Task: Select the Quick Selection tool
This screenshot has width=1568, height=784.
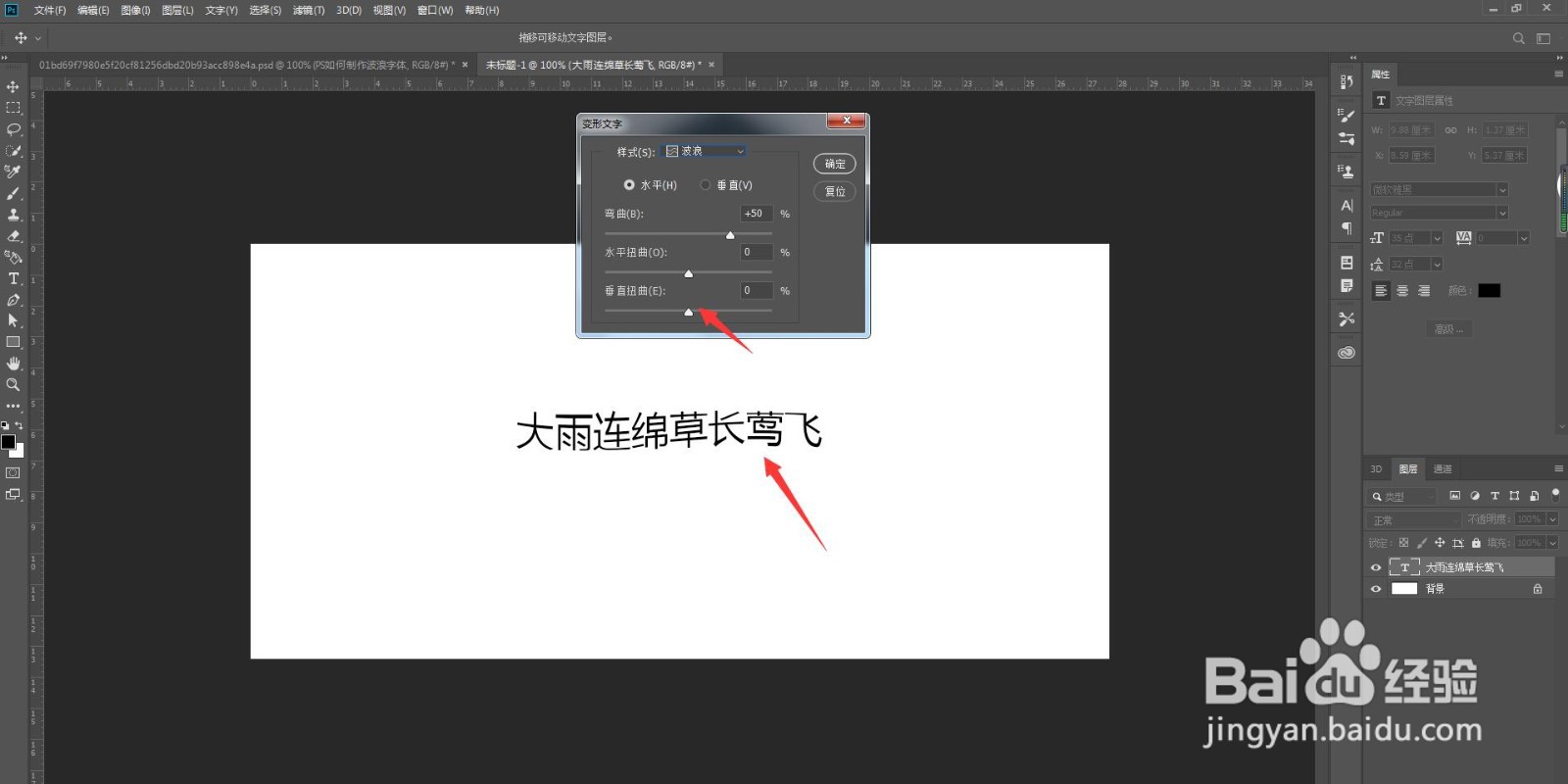Action: tap(13, 151)
